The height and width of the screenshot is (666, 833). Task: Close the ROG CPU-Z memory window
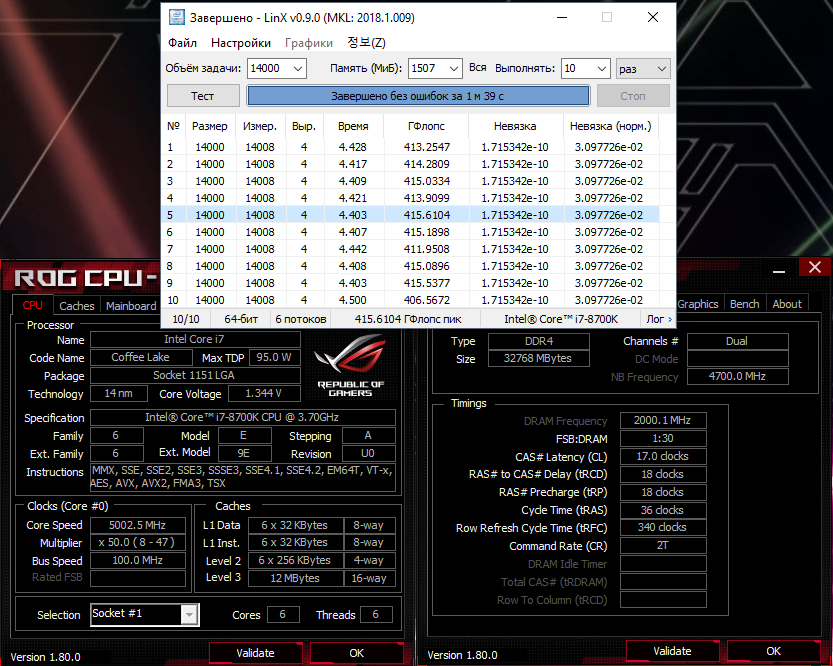pyautogui.click(x=814, y=267)
